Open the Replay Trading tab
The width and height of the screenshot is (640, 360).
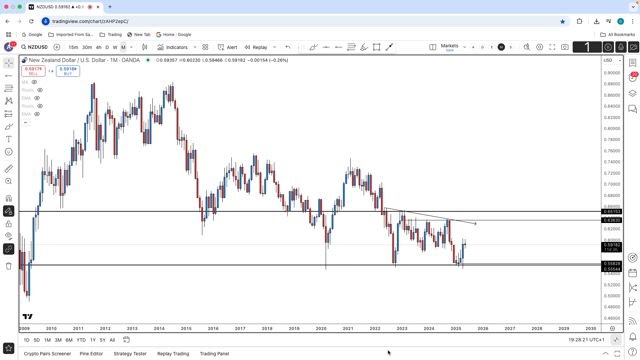pos(173,353)
